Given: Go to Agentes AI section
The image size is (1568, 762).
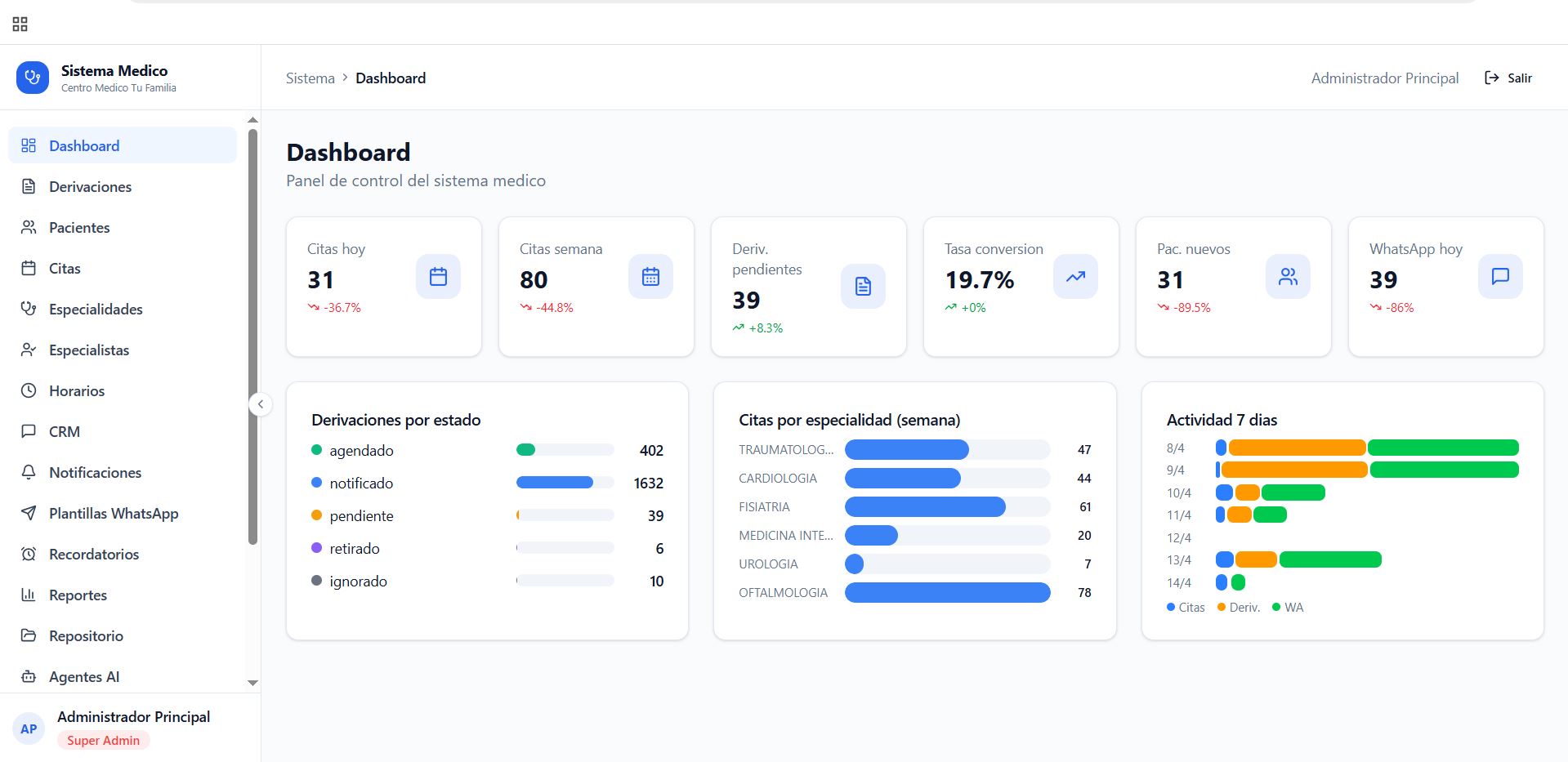Looking at the screenshot, I should (84, 677).
